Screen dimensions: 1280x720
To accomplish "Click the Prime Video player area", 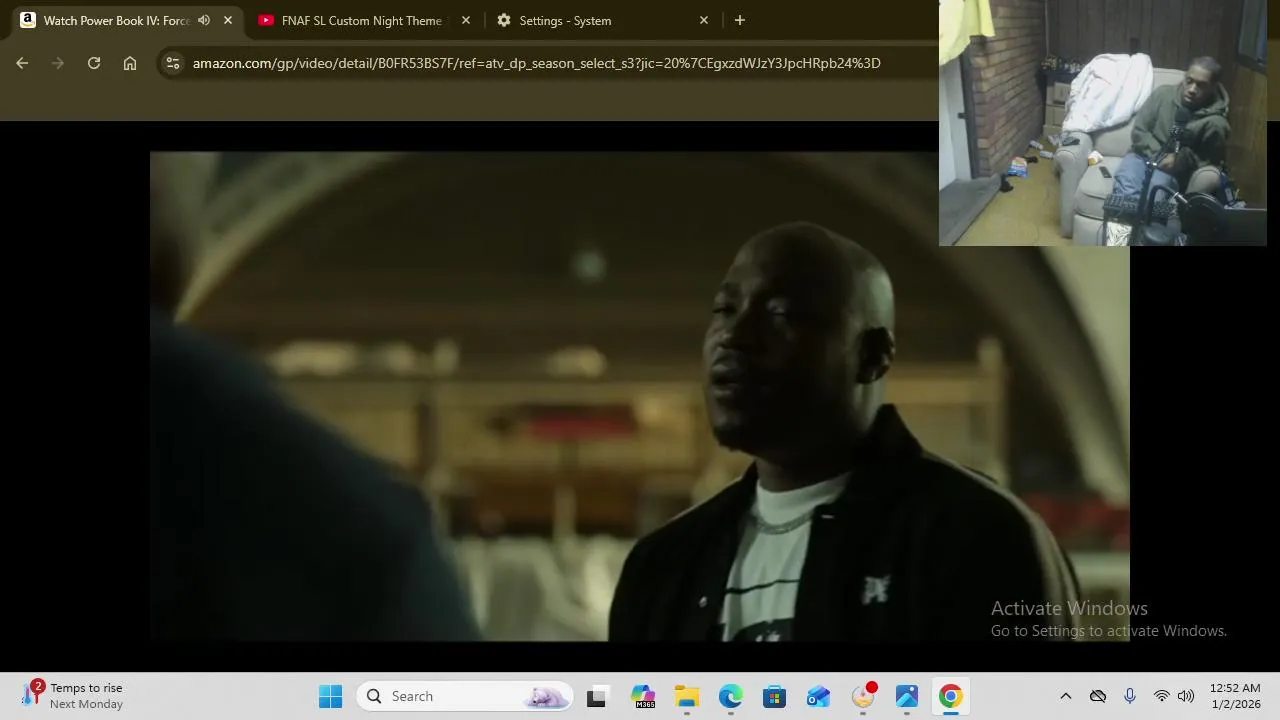I will [640, 396].
